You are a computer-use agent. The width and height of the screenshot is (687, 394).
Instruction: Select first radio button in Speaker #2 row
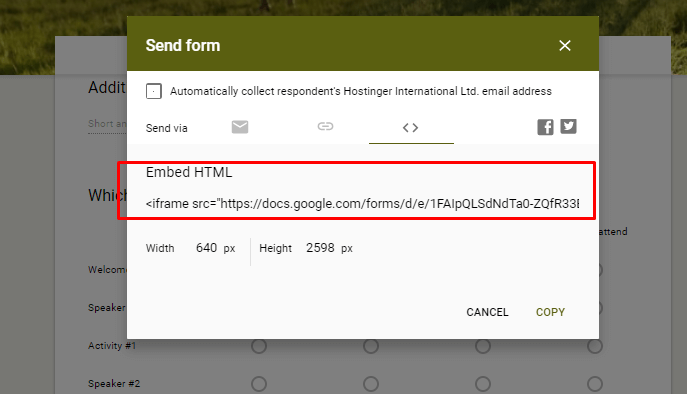click(259, 384)
